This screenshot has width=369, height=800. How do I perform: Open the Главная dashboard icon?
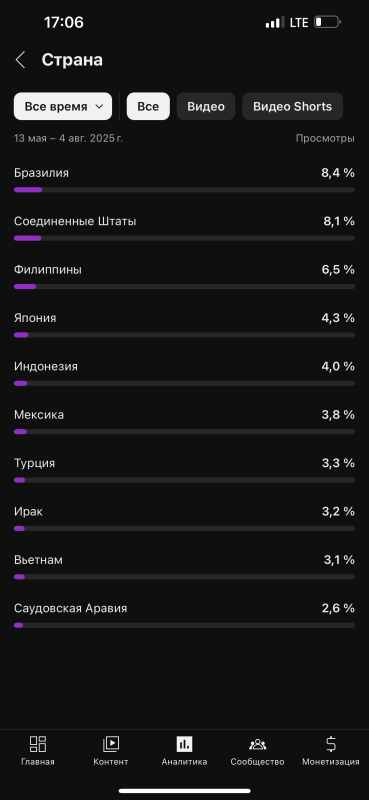click(x=38, y=744)
